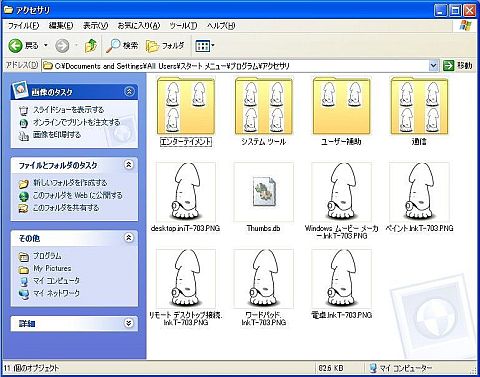Open マイ コンピュータ in the その他 panel
The width and height of the screenshot is (480, 377).
pyautogui.click(x=56, y=281)
